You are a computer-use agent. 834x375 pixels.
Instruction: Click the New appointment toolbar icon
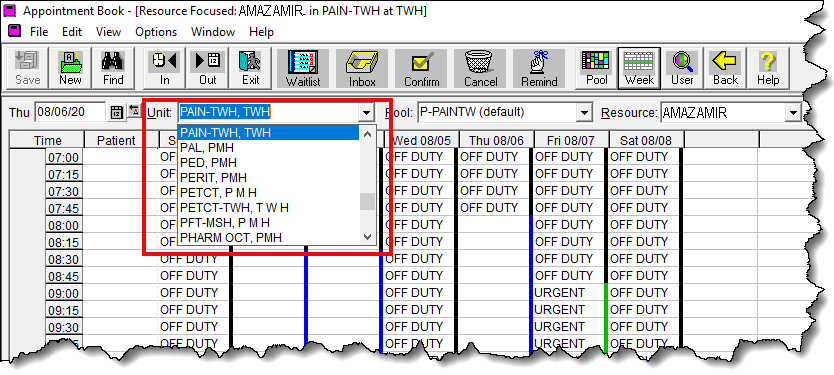70,69
